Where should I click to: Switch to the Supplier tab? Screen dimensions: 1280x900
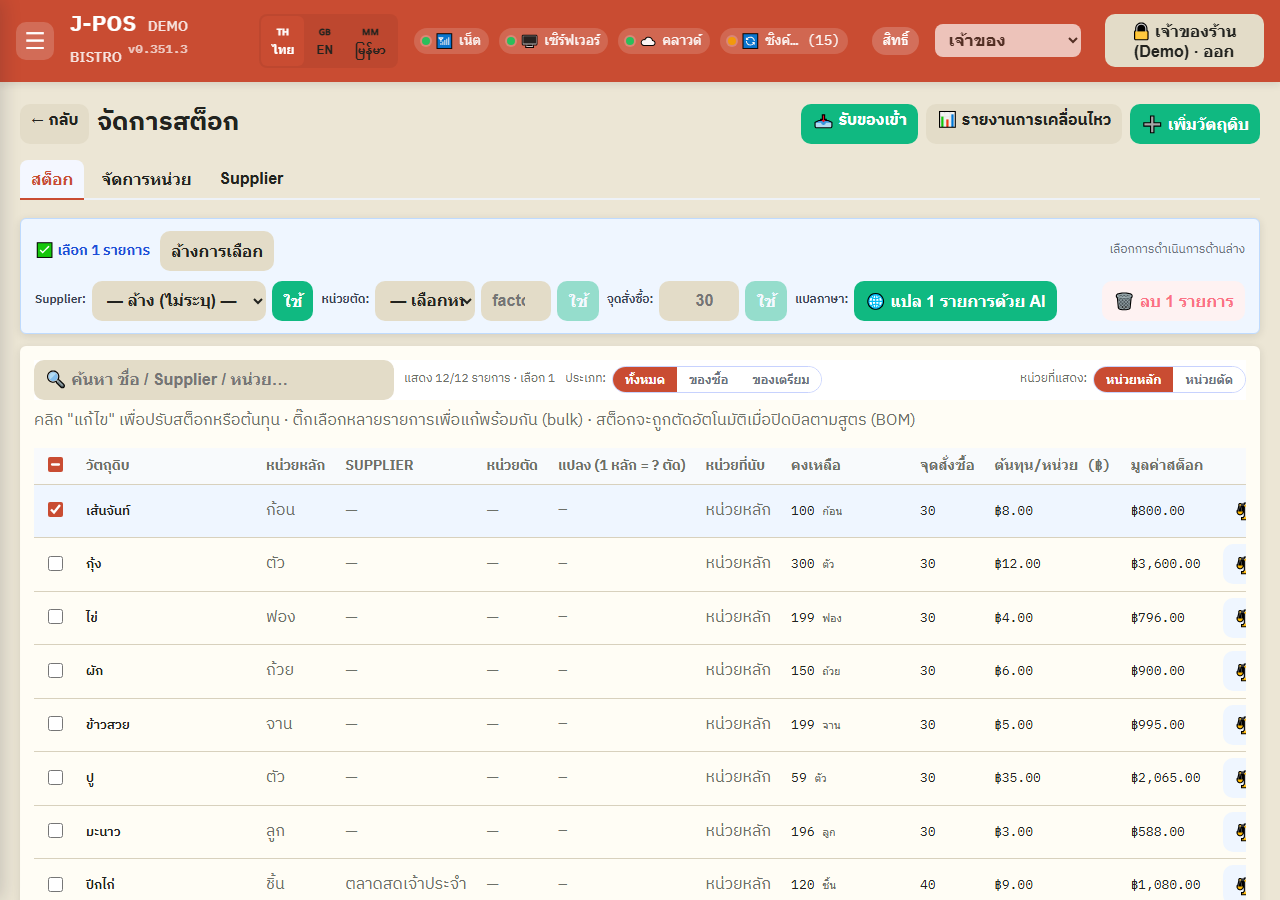[x=252, y=179]
